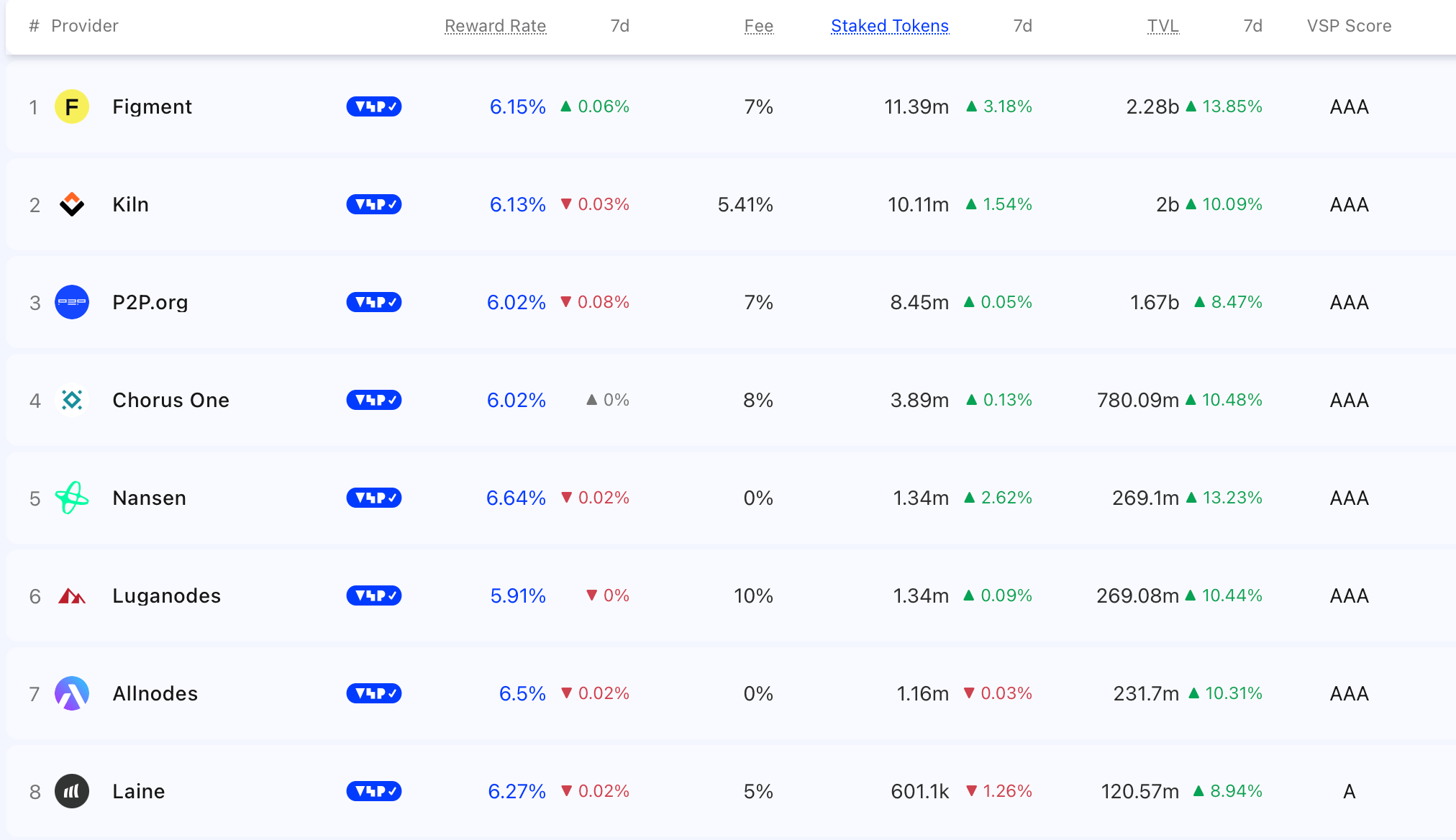
Task: Select the Staked Tokens column header
Action: click(x=889, y=26)
